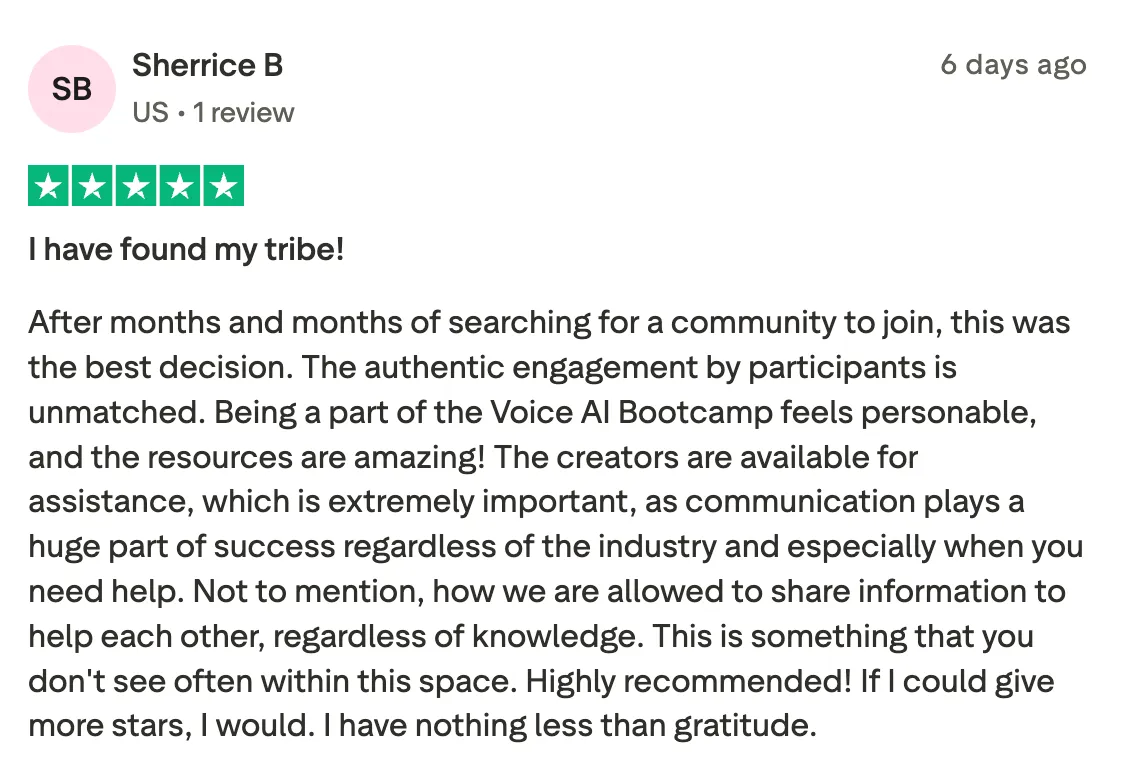Open review title I have found my tribe!
The height and width of the screenshot is (774, 1128).
tap(186, 250)
